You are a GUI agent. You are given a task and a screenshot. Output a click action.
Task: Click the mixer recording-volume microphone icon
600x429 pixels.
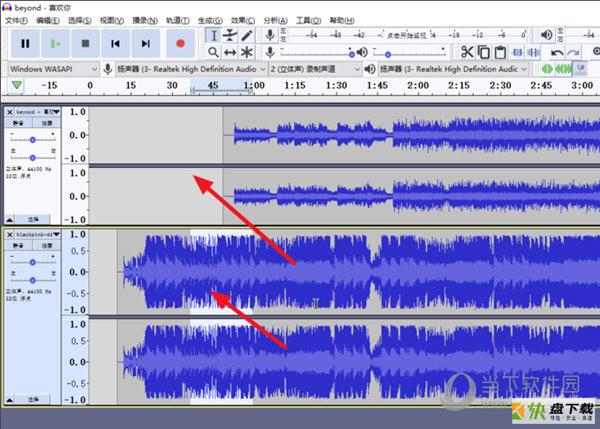coord(270,52)
